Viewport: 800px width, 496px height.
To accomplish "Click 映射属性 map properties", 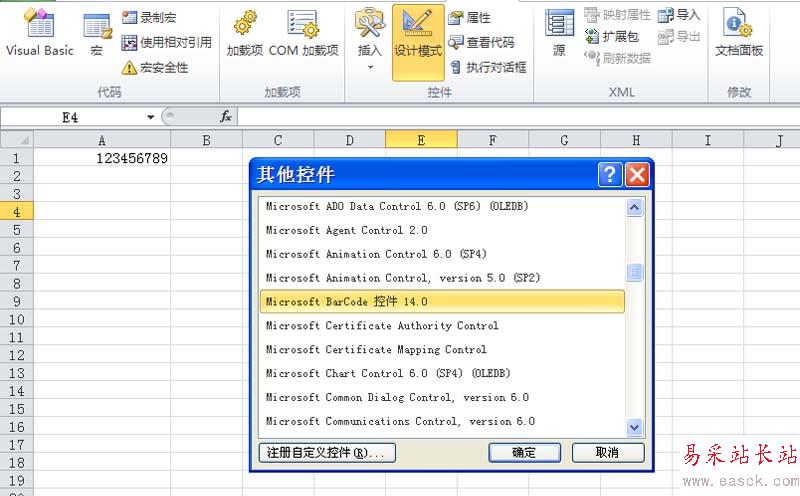I will pyautogui.click(x=617, y=15).
